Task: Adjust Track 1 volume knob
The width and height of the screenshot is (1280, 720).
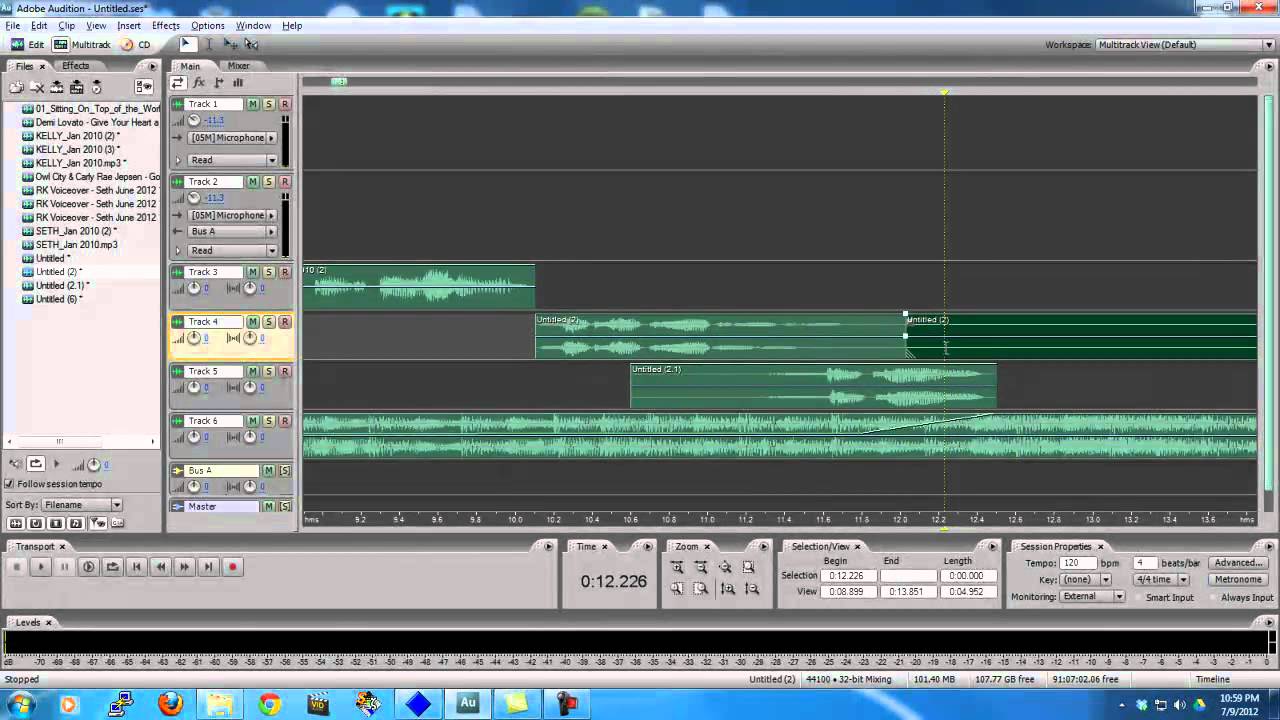Action: (194, 120)
